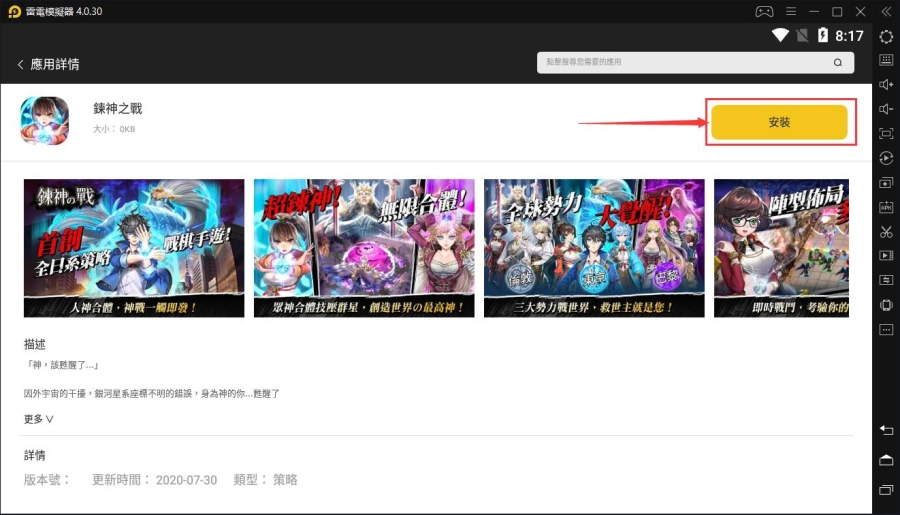Focus the app search input field

[x=695, y=63]
